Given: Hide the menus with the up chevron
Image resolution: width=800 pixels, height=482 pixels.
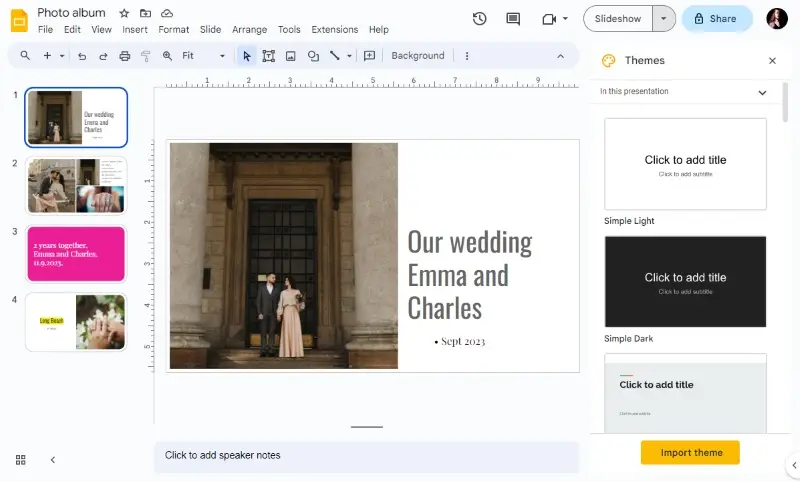Looking at the screenshot, I should [x=560, y=56].
